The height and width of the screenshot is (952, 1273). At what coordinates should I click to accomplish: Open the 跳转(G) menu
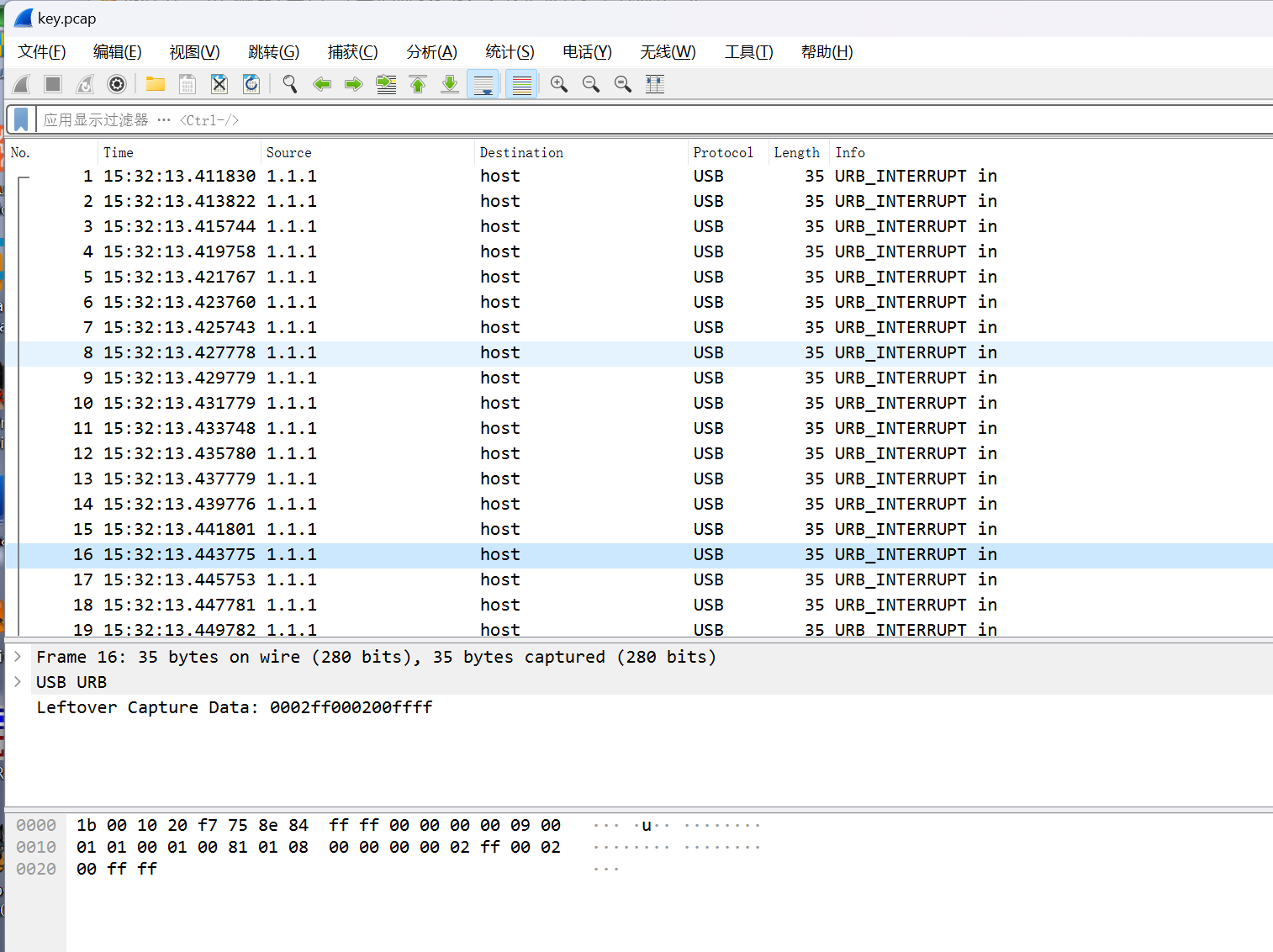pyautogui.click(x=274, y=52)
